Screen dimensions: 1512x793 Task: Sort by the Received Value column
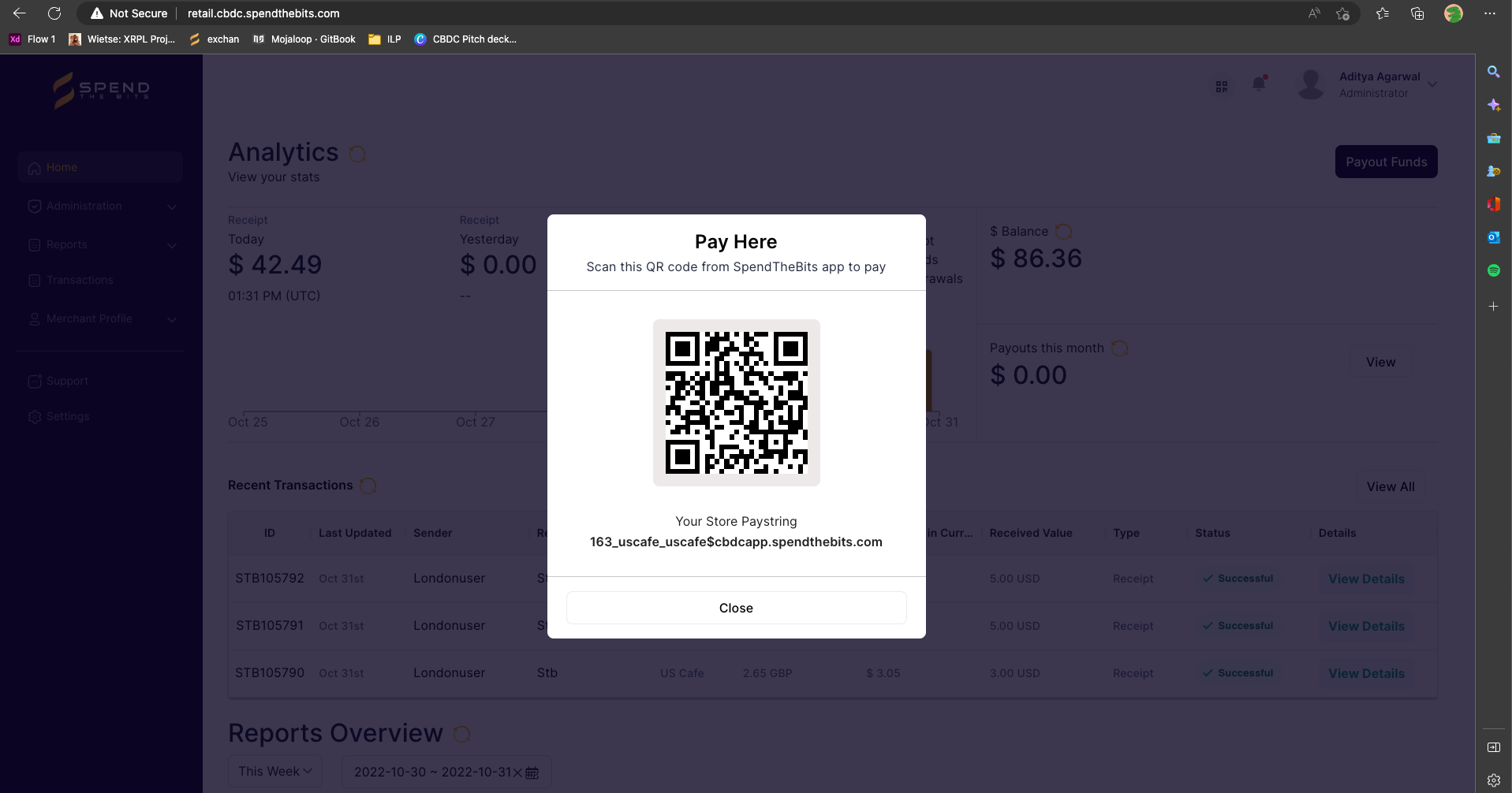coord(1031,533)
